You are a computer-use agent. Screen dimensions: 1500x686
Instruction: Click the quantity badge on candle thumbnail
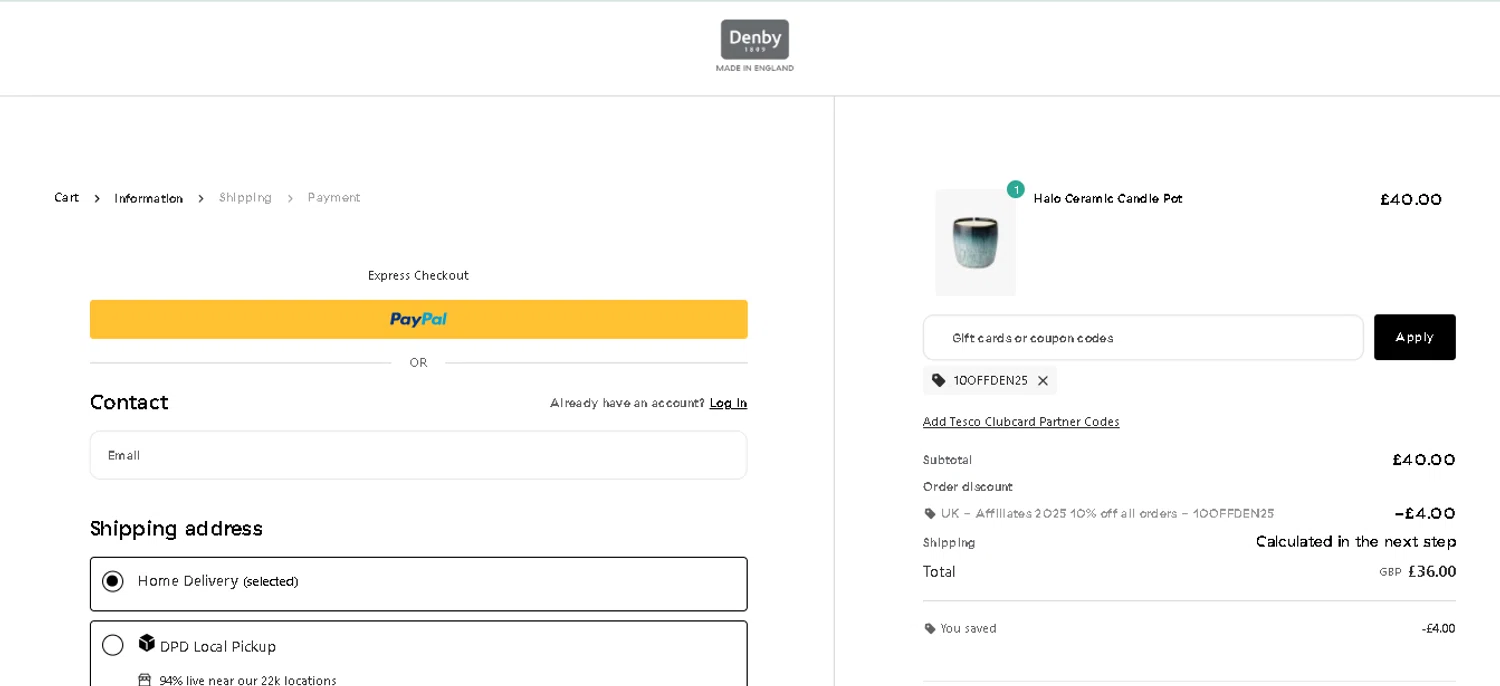1016,189
